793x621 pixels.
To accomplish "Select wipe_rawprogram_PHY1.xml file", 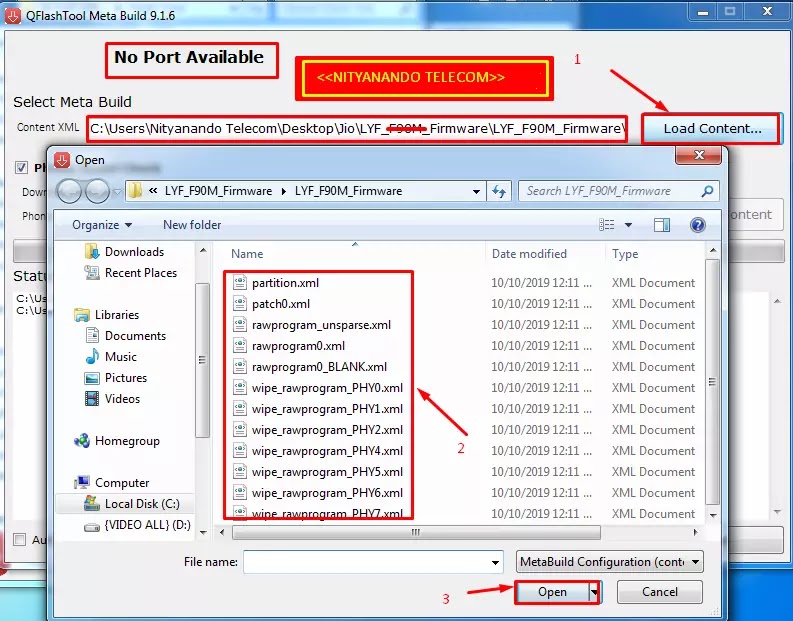I will coord(327,409).
